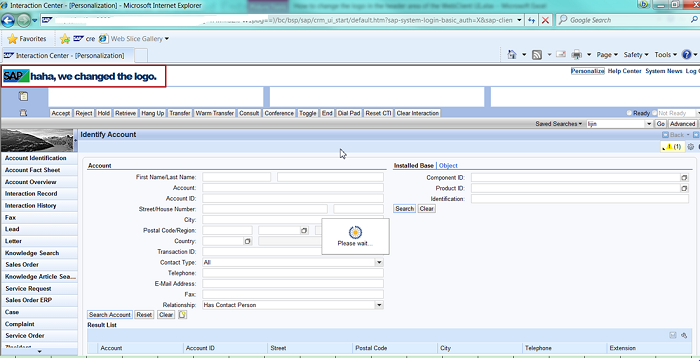Click the Stop loading X icon
Viewport: 700px width, 361px height.
coord(545,20)
